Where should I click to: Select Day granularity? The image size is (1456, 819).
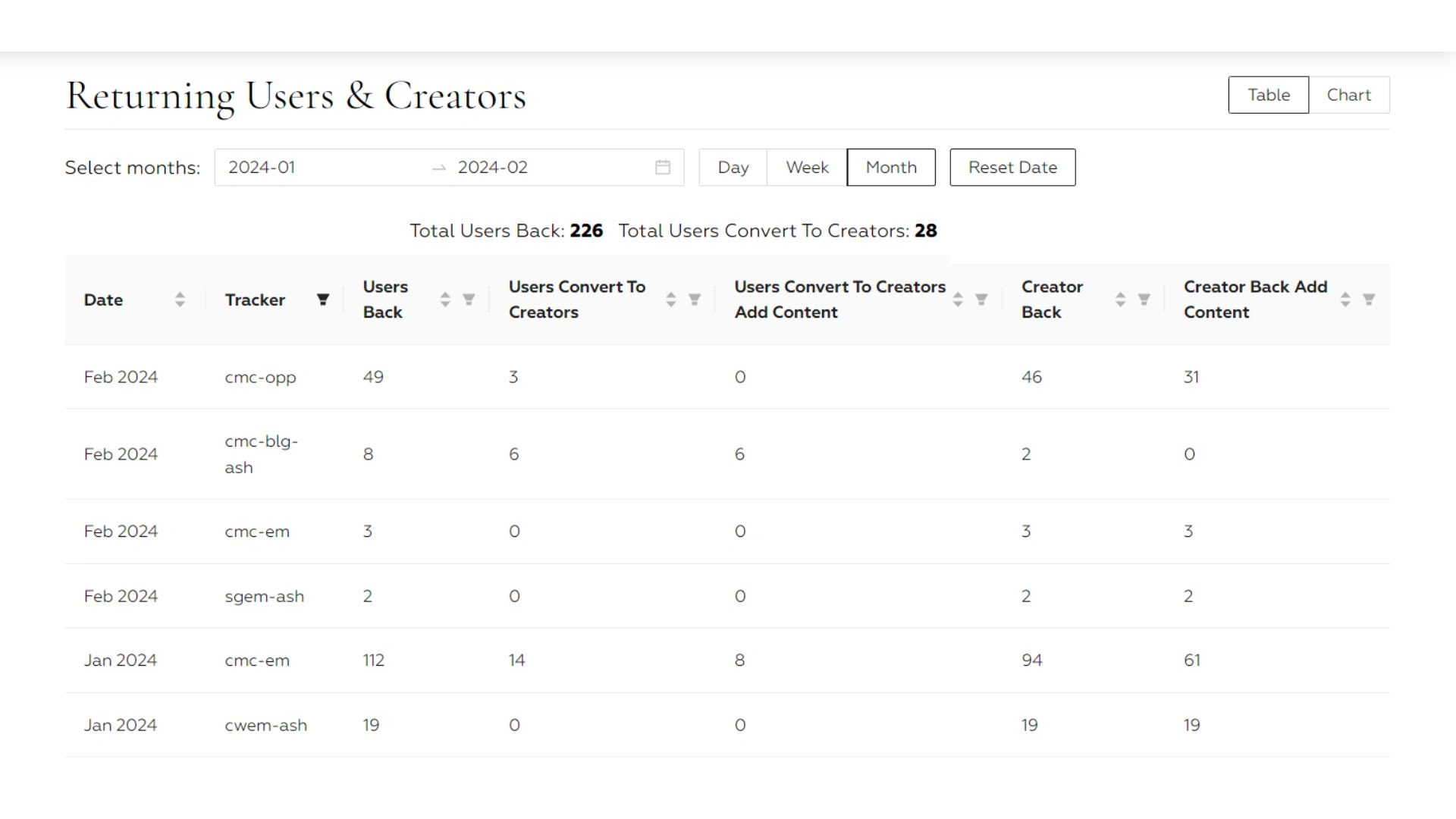tap(733, 168)
